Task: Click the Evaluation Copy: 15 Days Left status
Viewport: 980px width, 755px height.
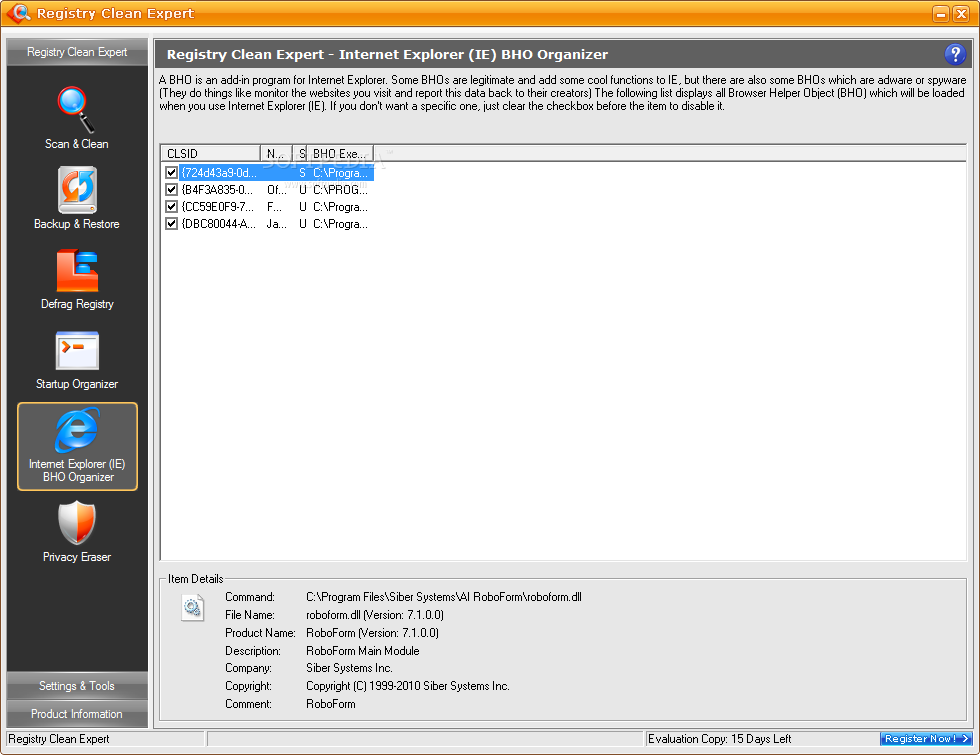Action: click(x=719, y=739)
